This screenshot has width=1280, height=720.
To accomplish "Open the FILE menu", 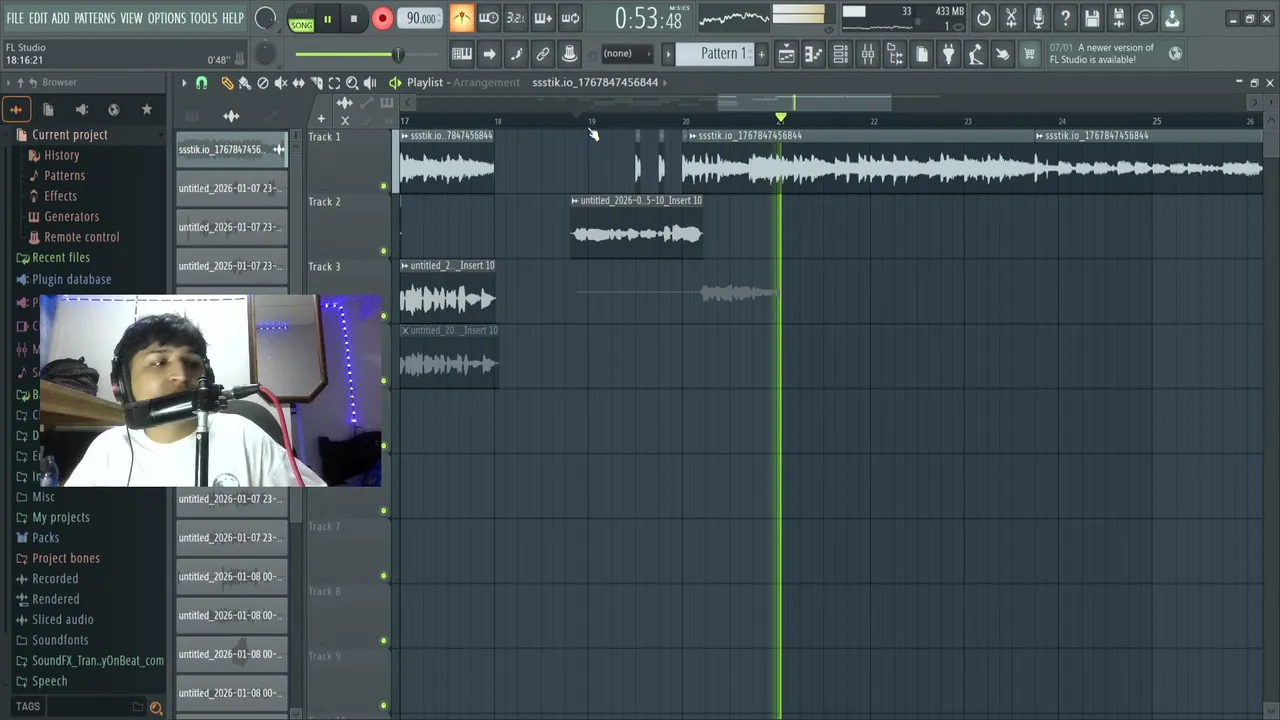I will tap(15, 18).
